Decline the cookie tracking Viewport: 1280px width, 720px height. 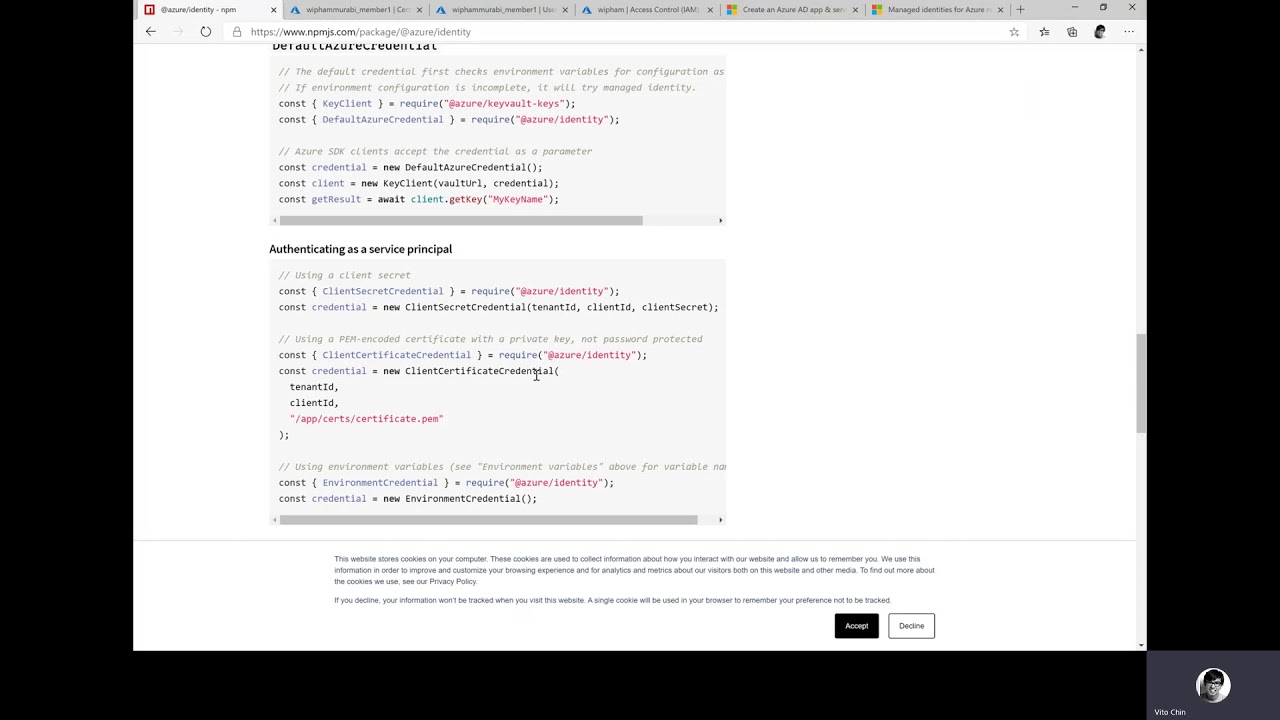(911, 626)
